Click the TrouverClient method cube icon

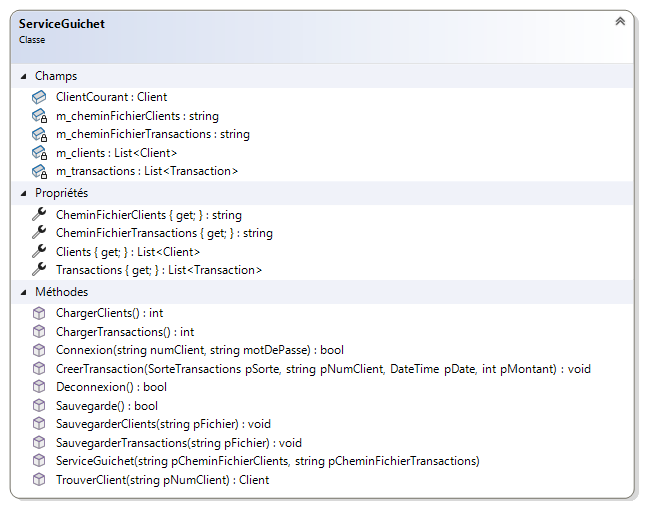click(39, 479)
